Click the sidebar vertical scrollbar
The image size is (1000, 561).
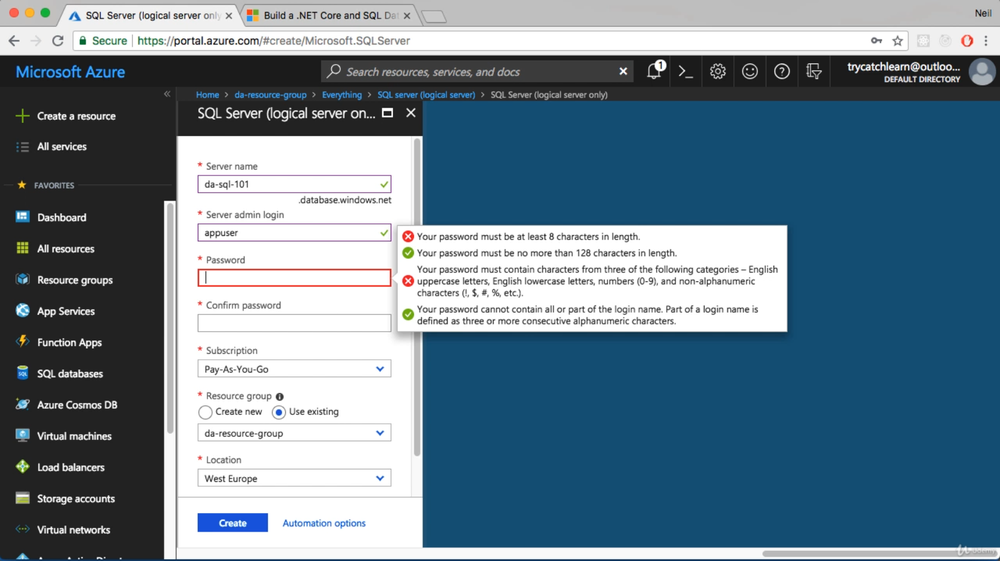click(x=169, y=319)
